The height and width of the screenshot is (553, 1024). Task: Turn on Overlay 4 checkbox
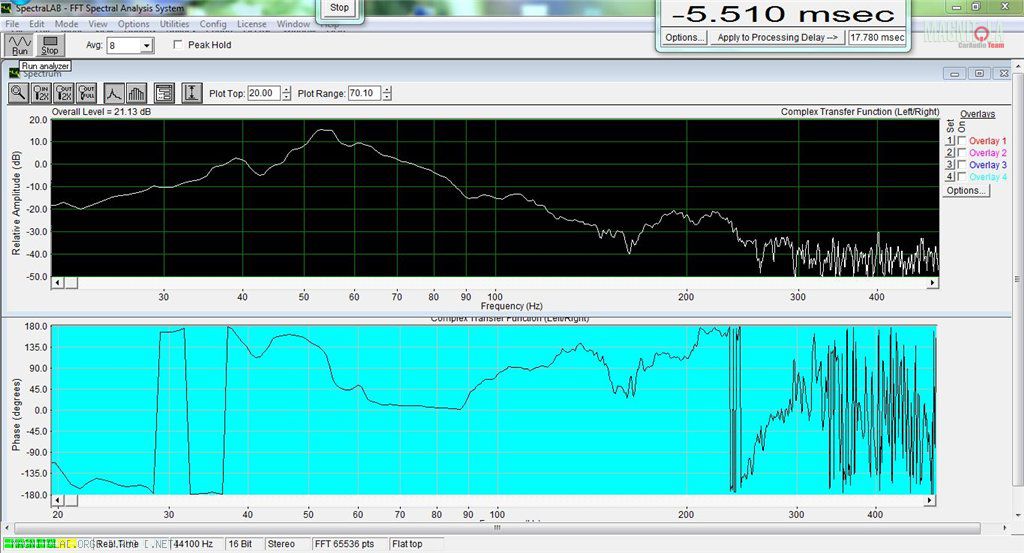[961, 176]
